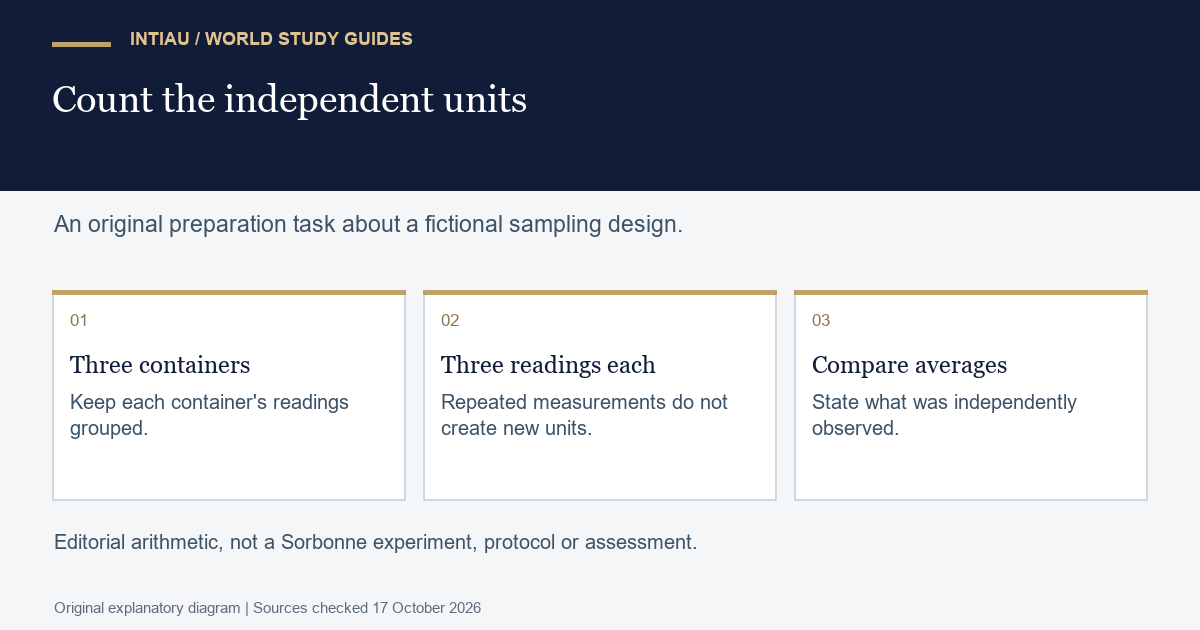Select the step number 01 label
Viewport: 1200px width, 630px height.
pyautogui.click(x=79, y=321)
